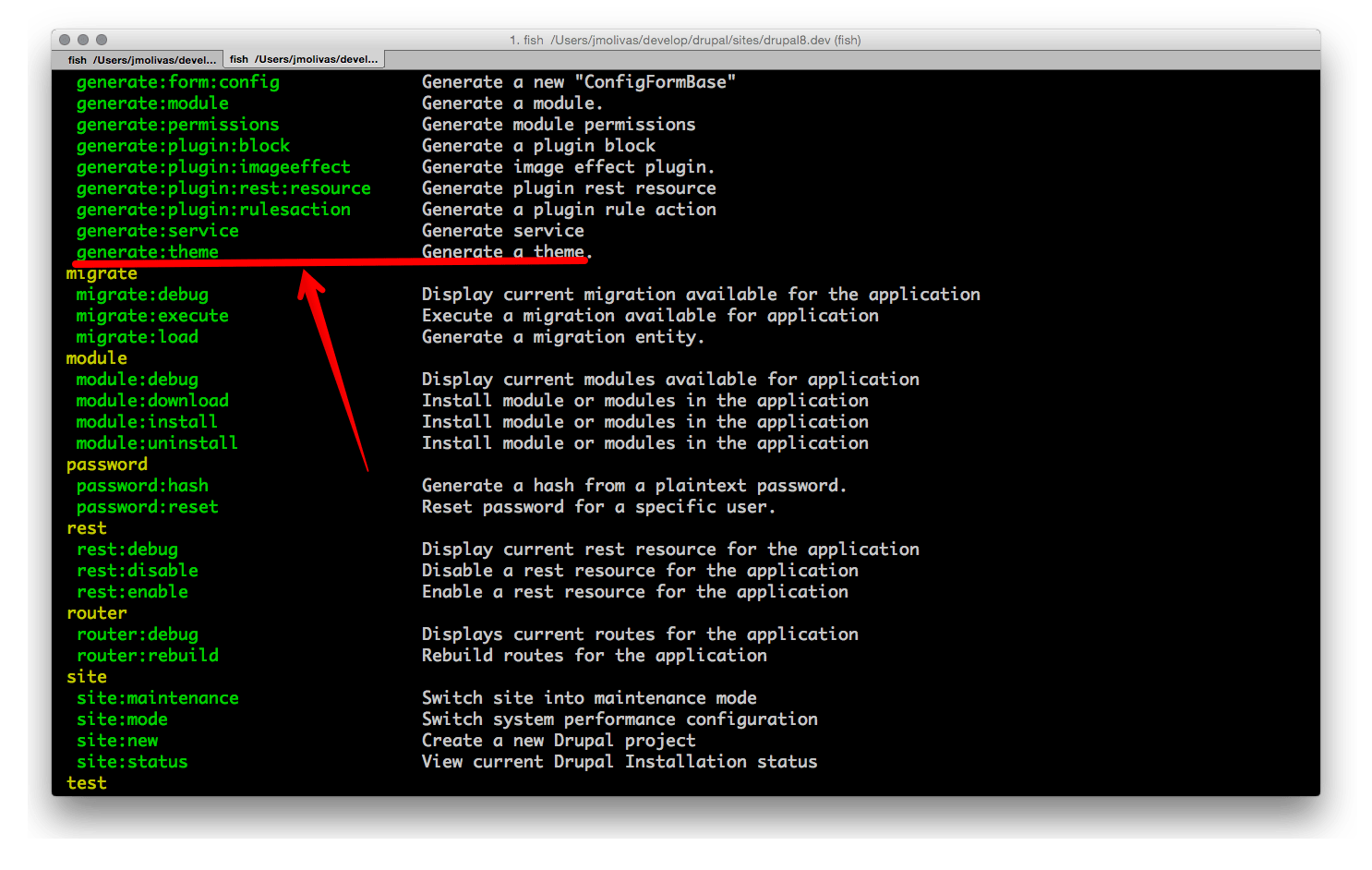1372x870 pixels.
Task: Close the terminal window
Action: tap(65, 40)
